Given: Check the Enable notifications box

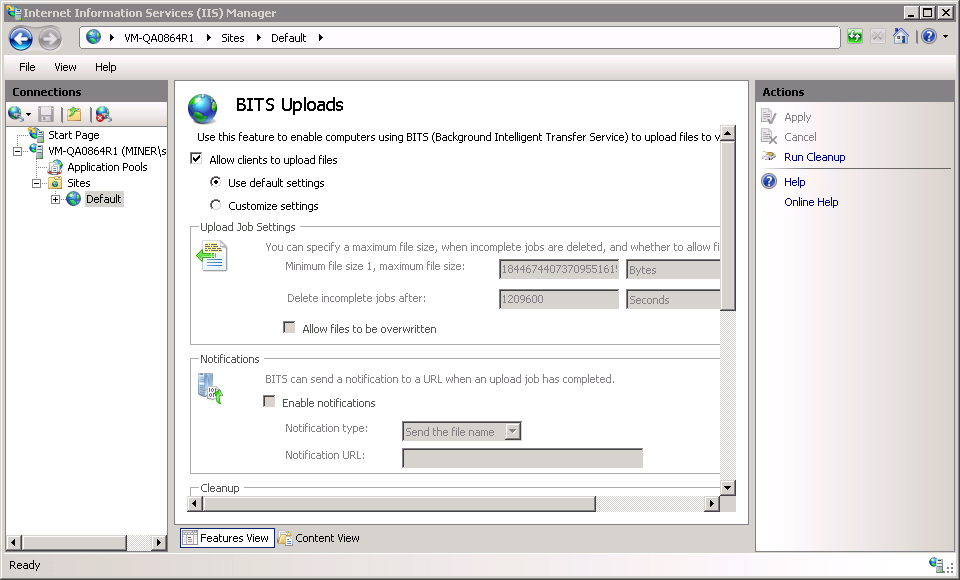Looking at the screenshot, I should (x=269, y=402).
